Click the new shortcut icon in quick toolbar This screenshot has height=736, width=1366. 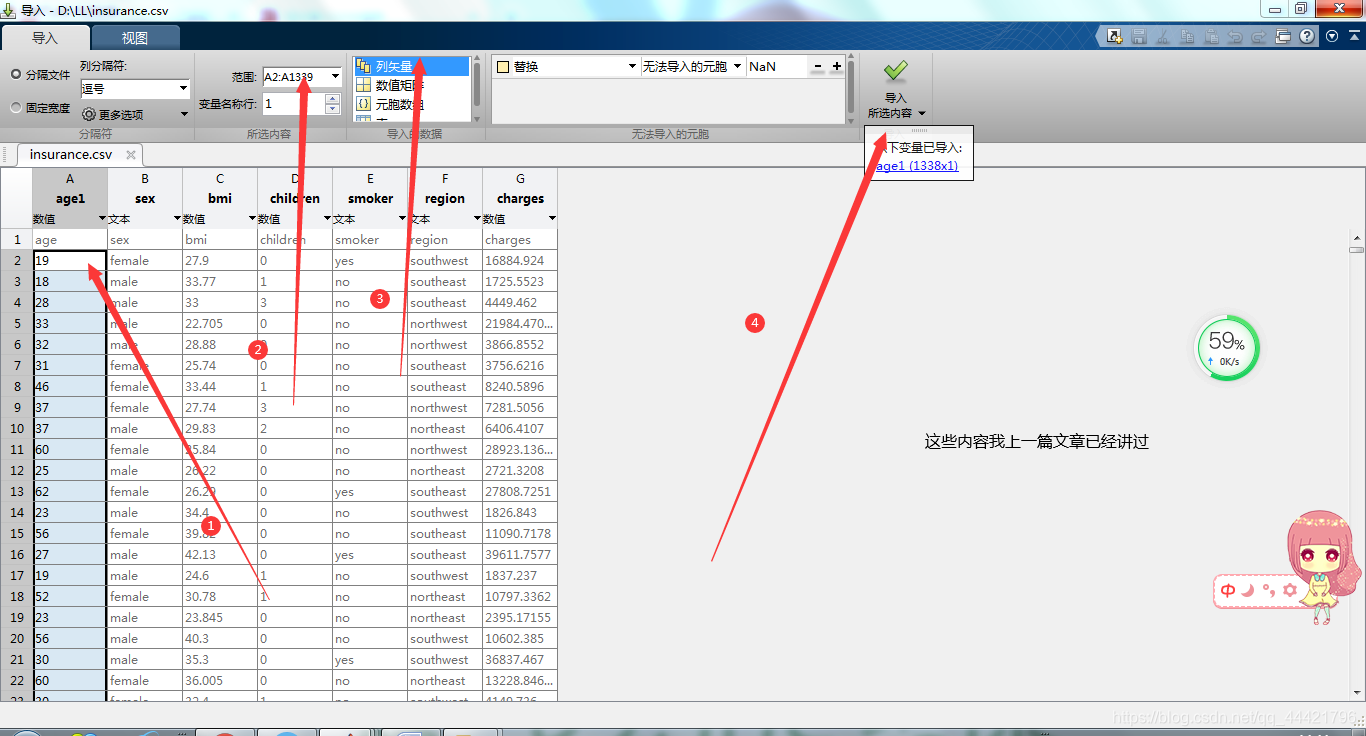pos(1114,37)
